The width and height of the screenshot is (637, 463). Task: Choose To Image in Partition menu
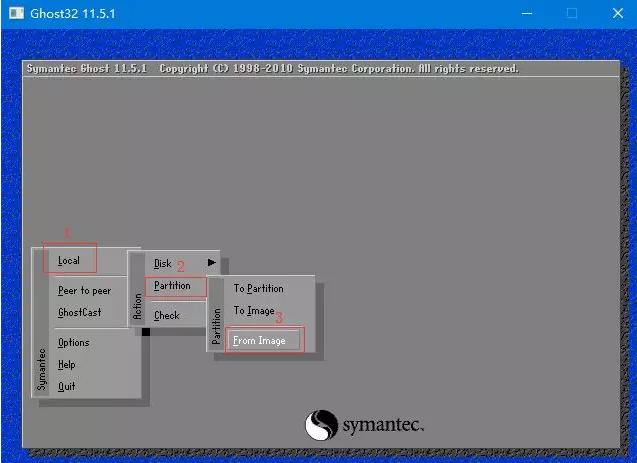click(x=254, y=311)
